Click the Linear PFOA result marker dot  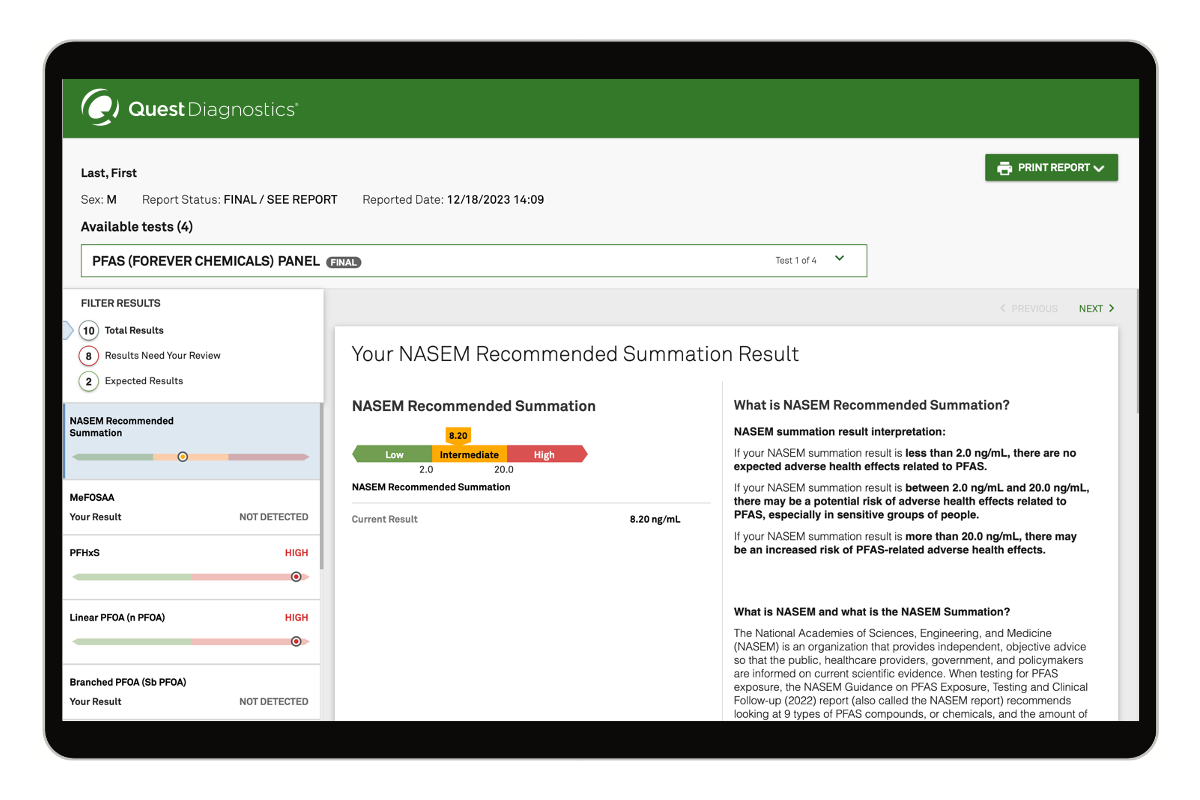tap(296, 642)
